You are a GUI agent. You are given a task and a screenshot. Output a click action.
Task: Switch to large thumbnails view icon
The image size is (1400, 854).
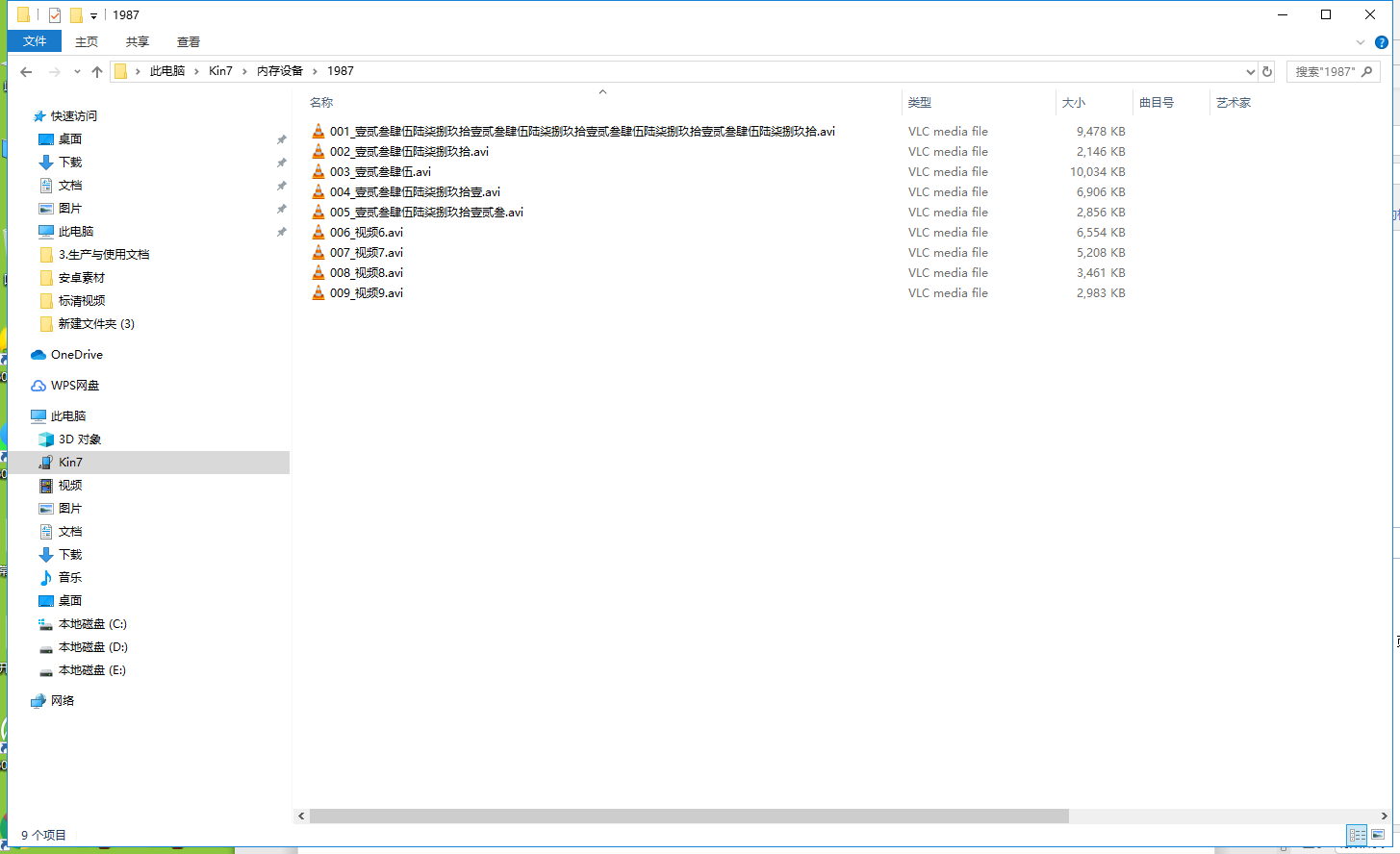pos(1378,835)
